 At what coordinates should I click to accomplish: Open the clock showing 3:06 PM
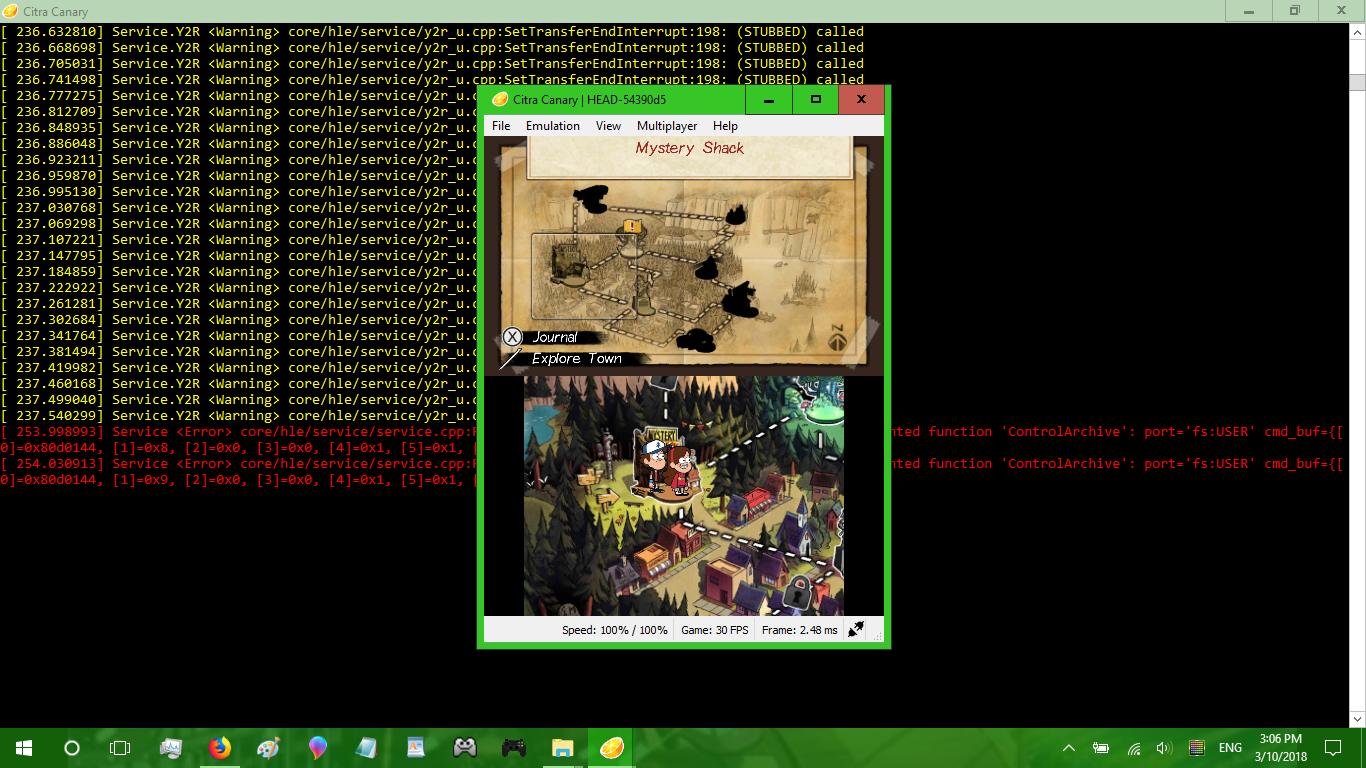click(1281, 748)
